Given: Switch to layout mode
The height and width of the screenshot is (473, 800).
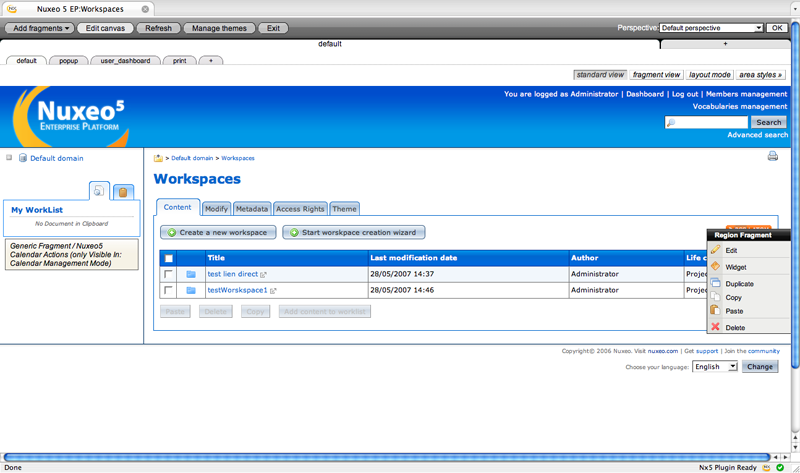Looking at the screenshot, I should coord(709,75).
